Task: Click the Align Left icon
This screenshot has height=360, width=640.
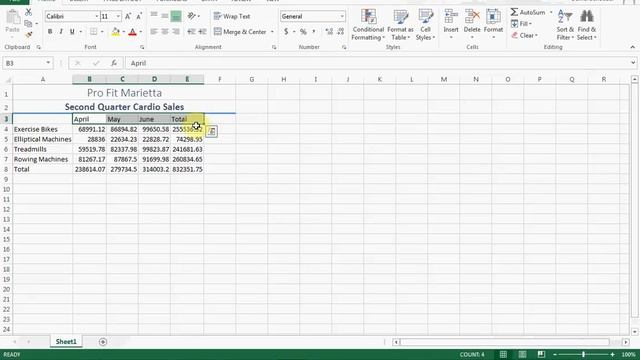Action: [154, 31]
